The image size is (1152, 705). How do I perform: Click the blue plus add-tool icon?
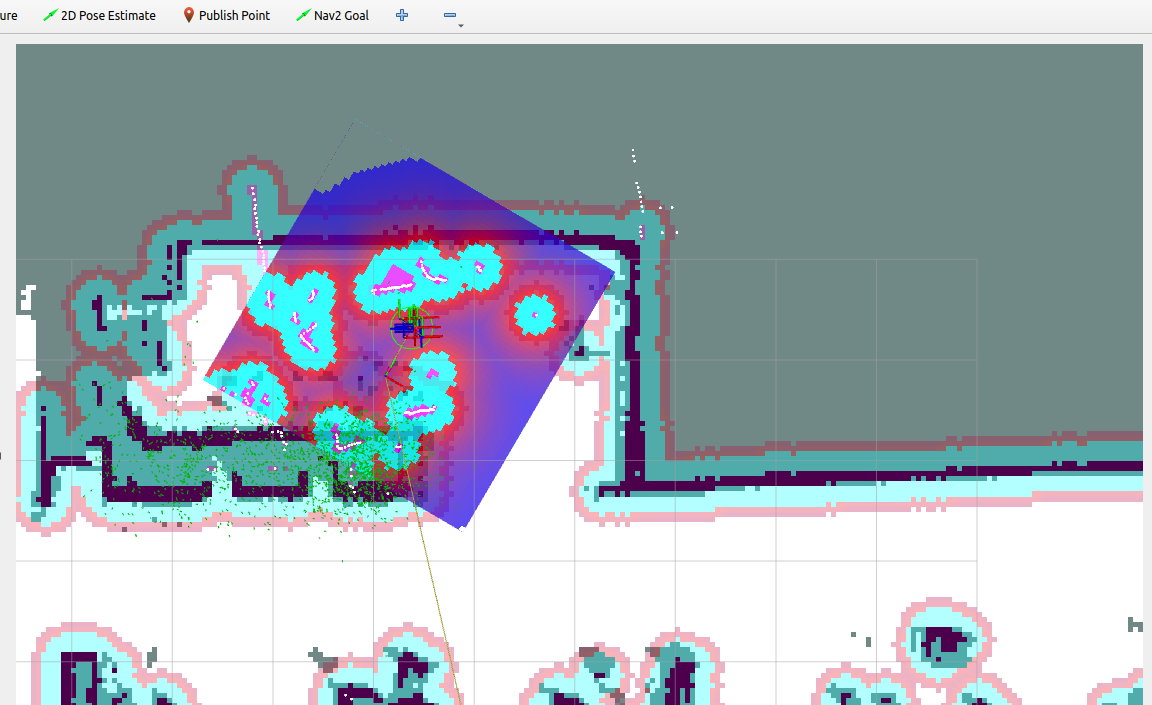[402, 16]
